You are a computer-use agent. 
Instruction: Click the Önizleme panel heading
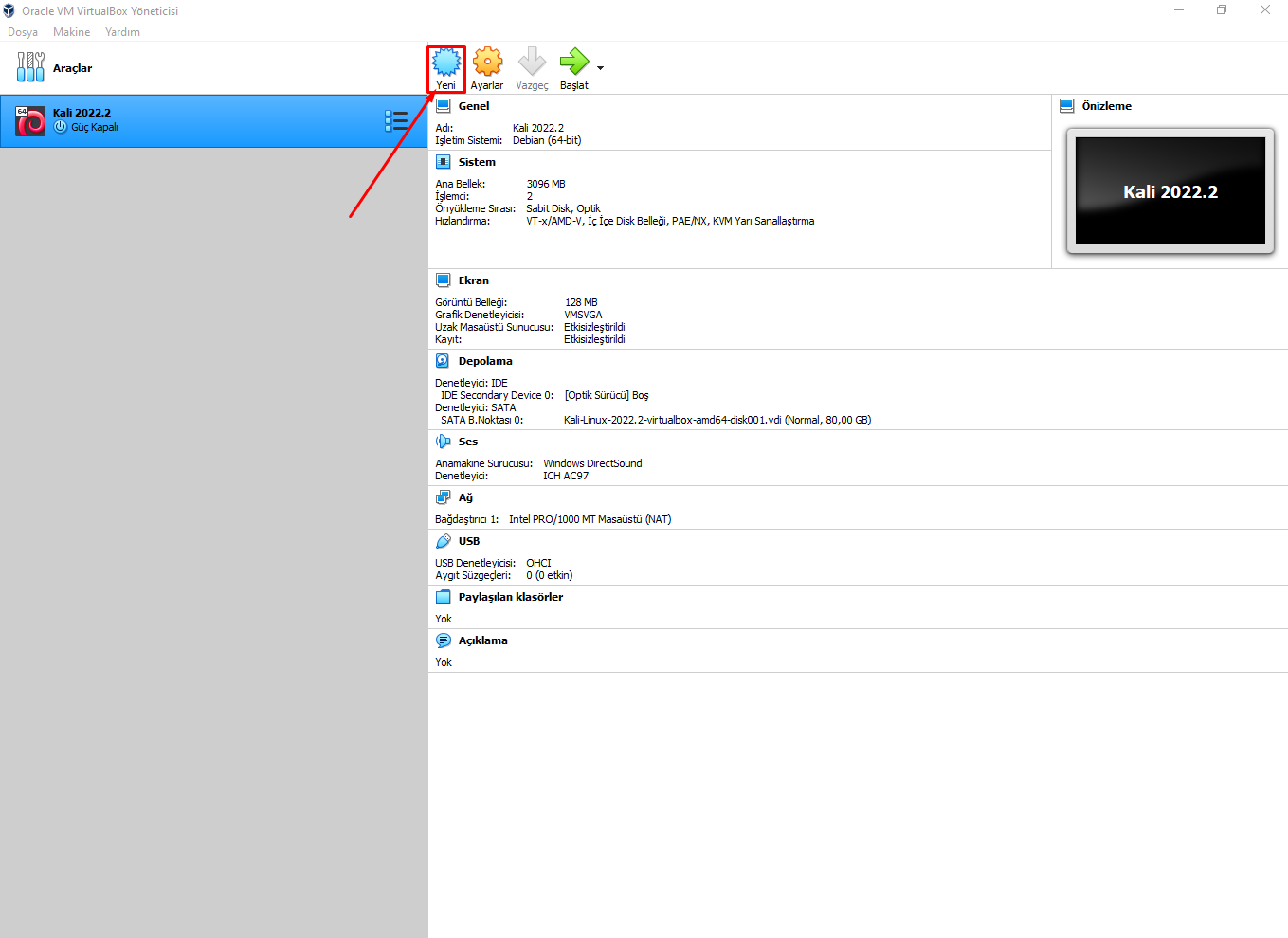[1107, 106]
